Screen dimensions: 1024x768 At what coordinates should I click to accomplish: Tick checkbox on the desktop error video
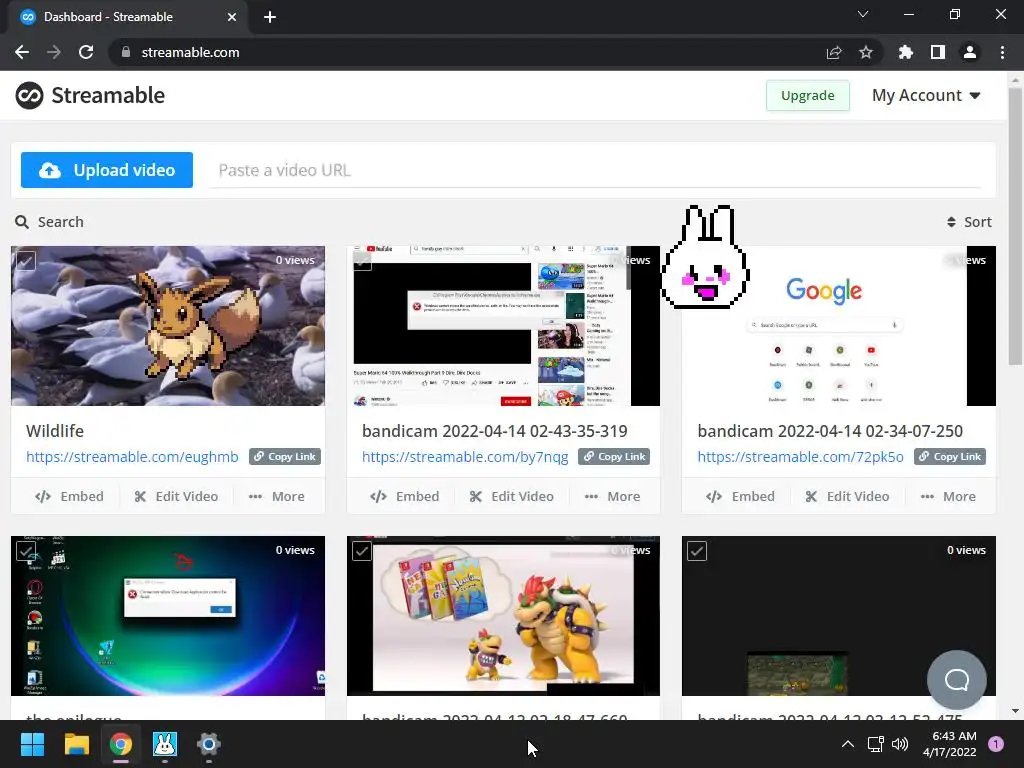26,551
